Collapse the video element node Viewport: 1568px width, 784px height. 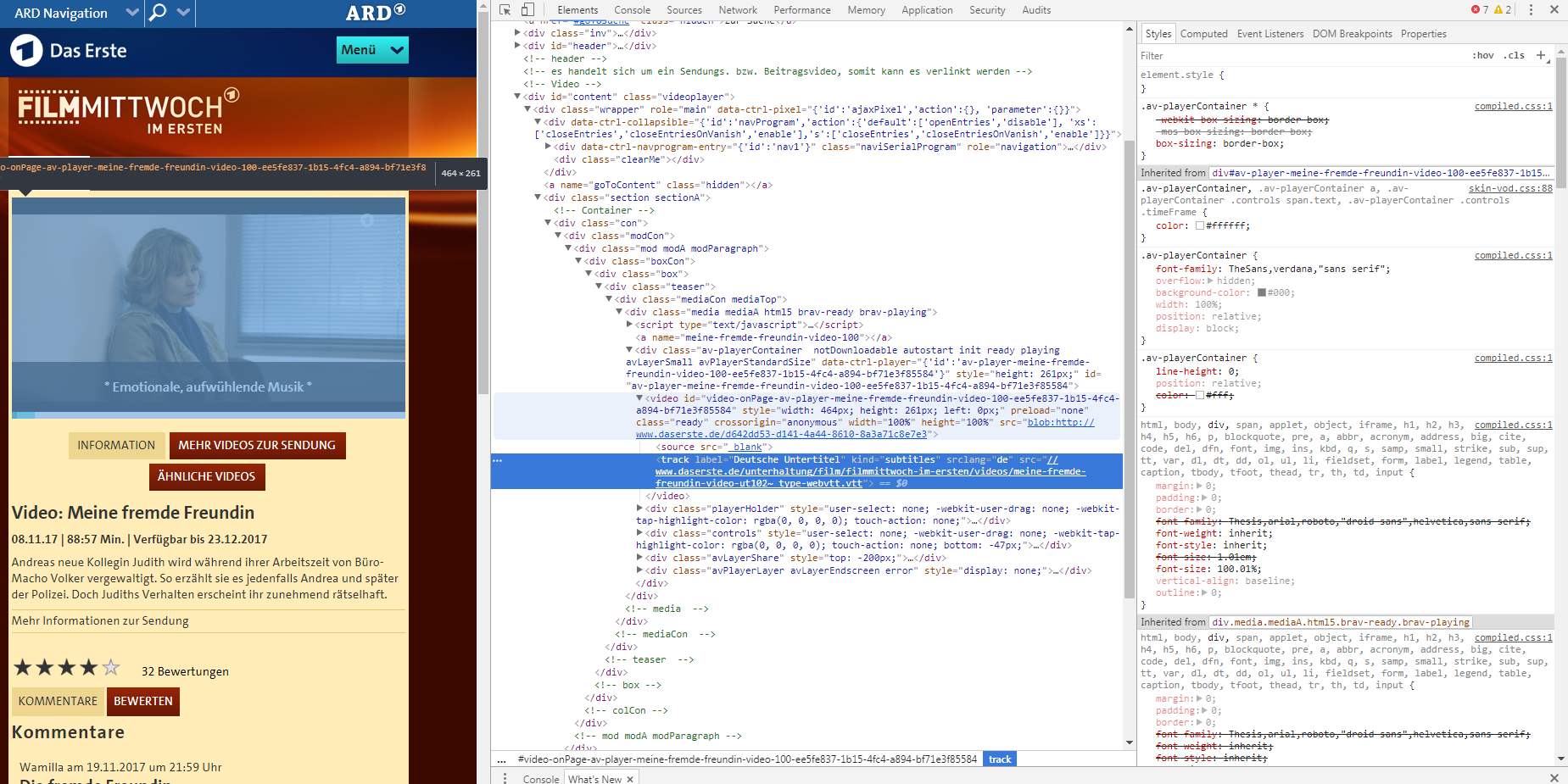click(x=639, y=398)
